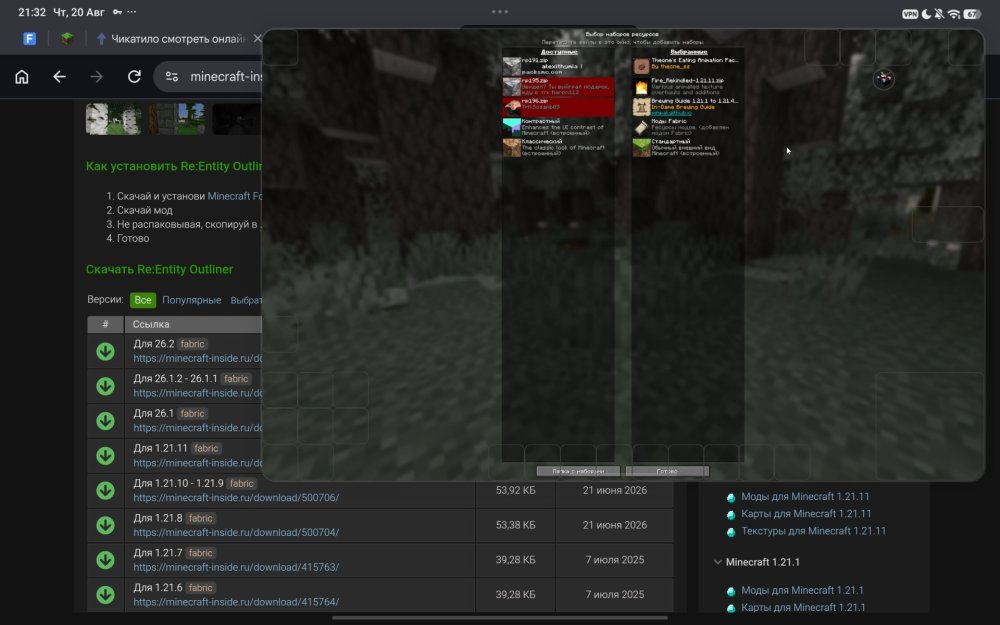This screenshot has height=625, width=1000.
Task: Download icon for version 1.21.7
Action: pos(105,560)
